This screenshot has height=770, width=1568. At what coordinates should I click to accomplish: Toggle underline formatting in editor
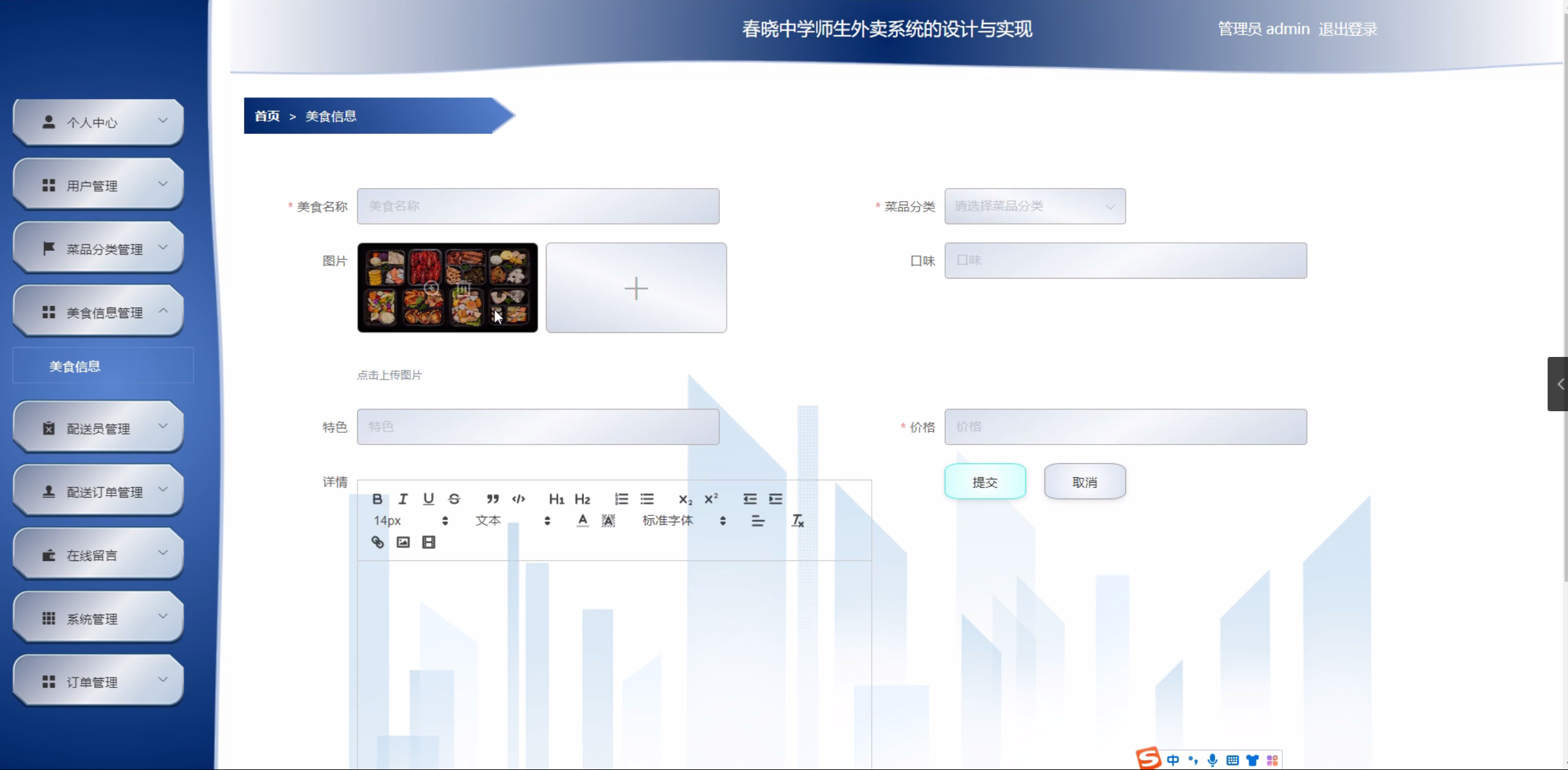(x=428, y=499)
